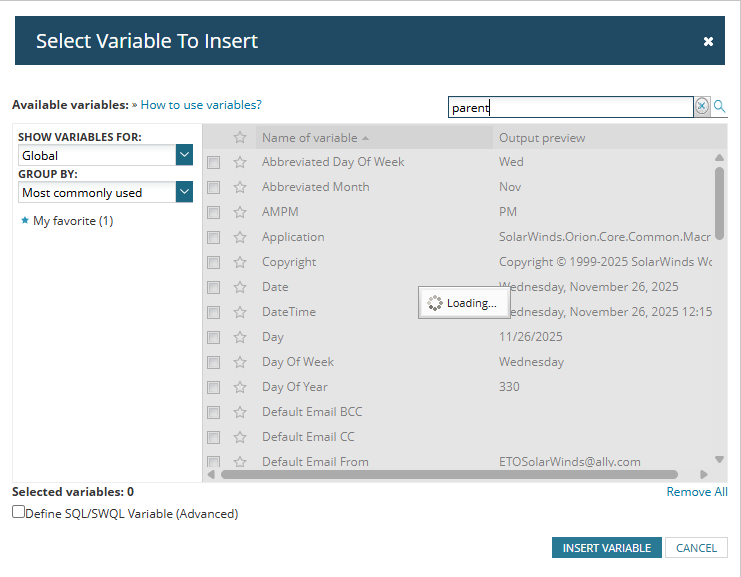Check the Abbreviated Day Of Week box
The width and height of the screenshot is (741, 577).
214,163
